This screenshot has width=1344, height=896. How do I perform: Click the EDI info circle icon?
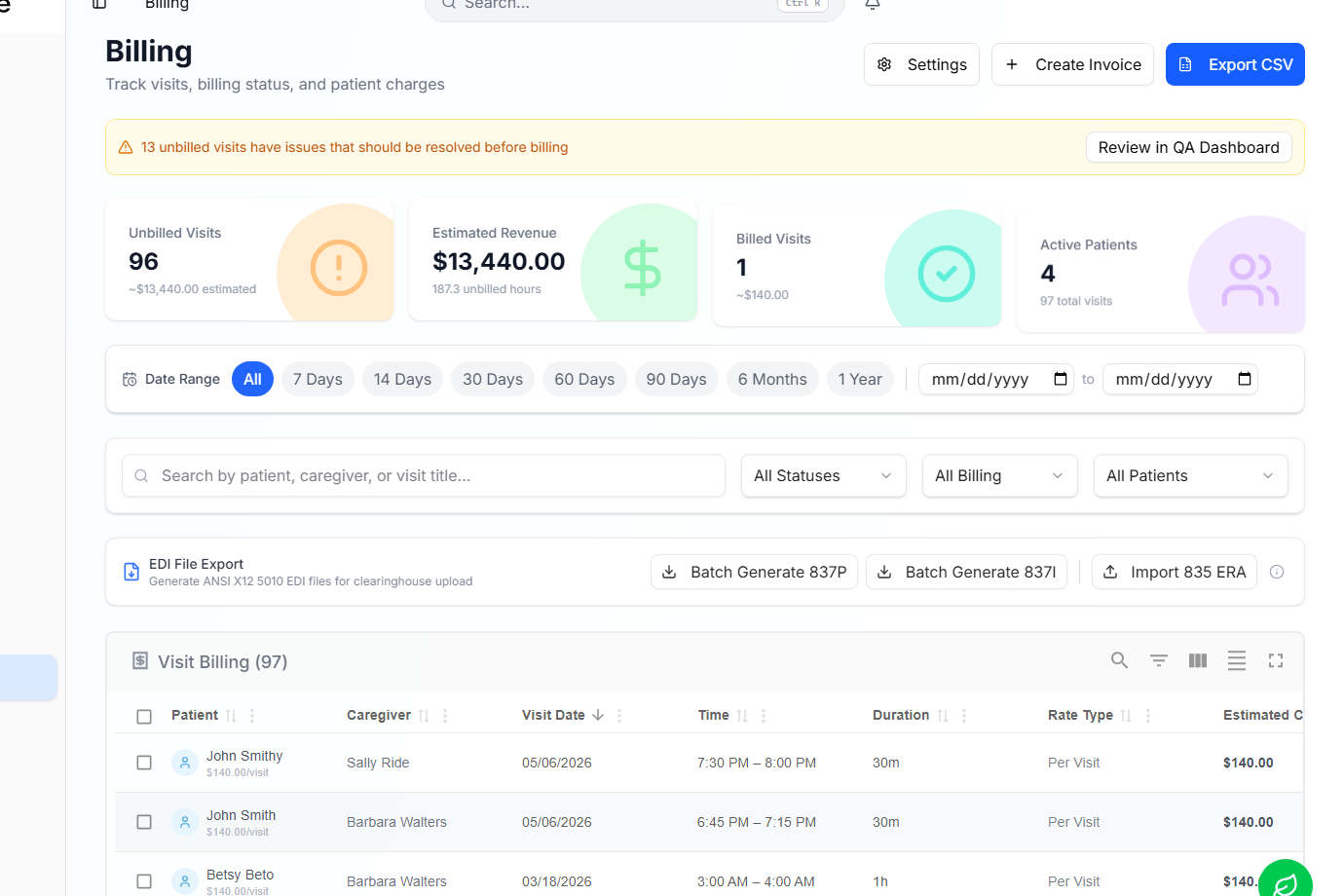point(1277,572)
